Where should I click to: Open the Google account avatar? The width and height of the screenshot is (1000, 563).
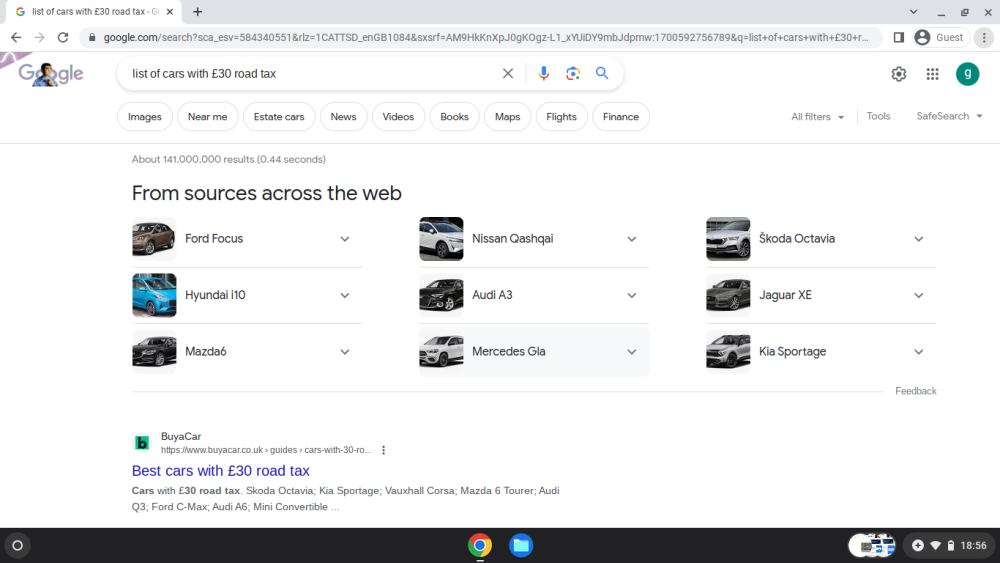[x=967, y=74]
